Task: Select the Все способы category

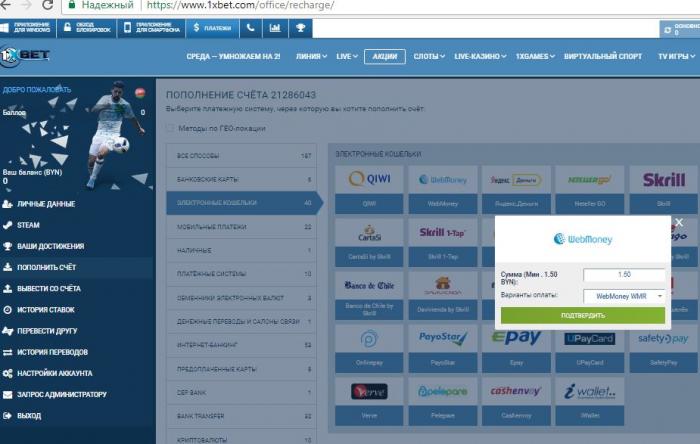Action: (x=242, y=156)
